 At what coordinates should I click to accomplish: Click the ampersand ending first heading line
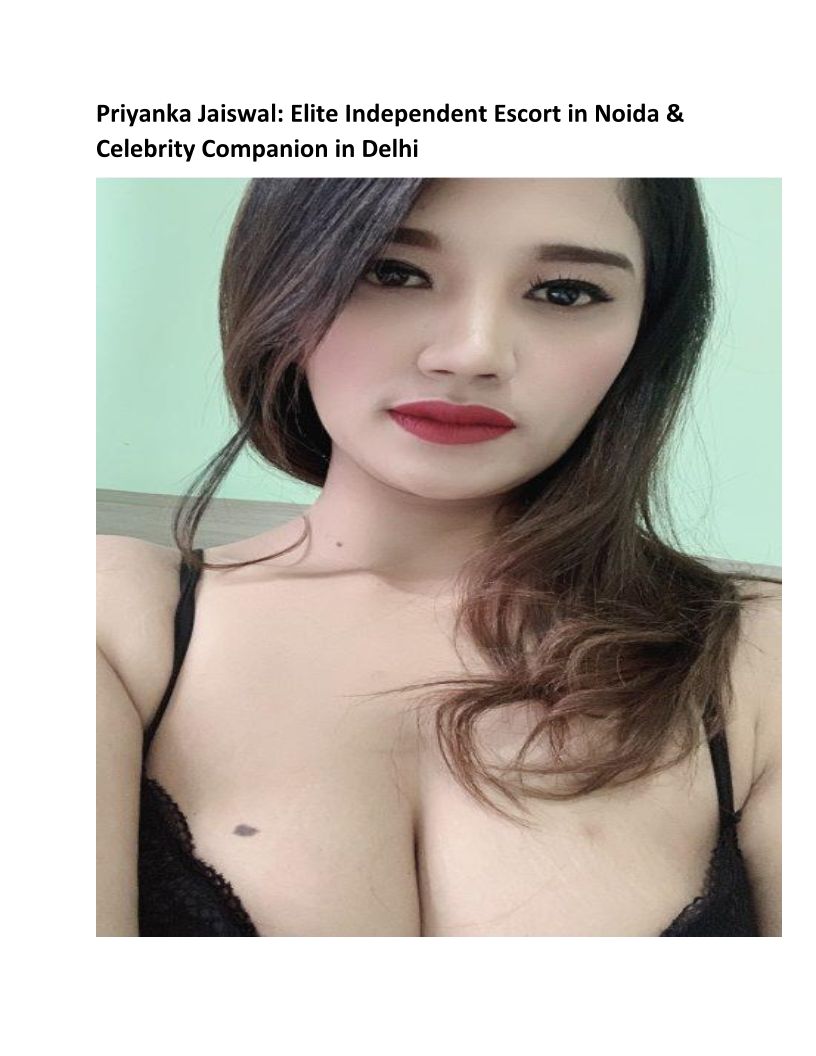coord(675,114)
